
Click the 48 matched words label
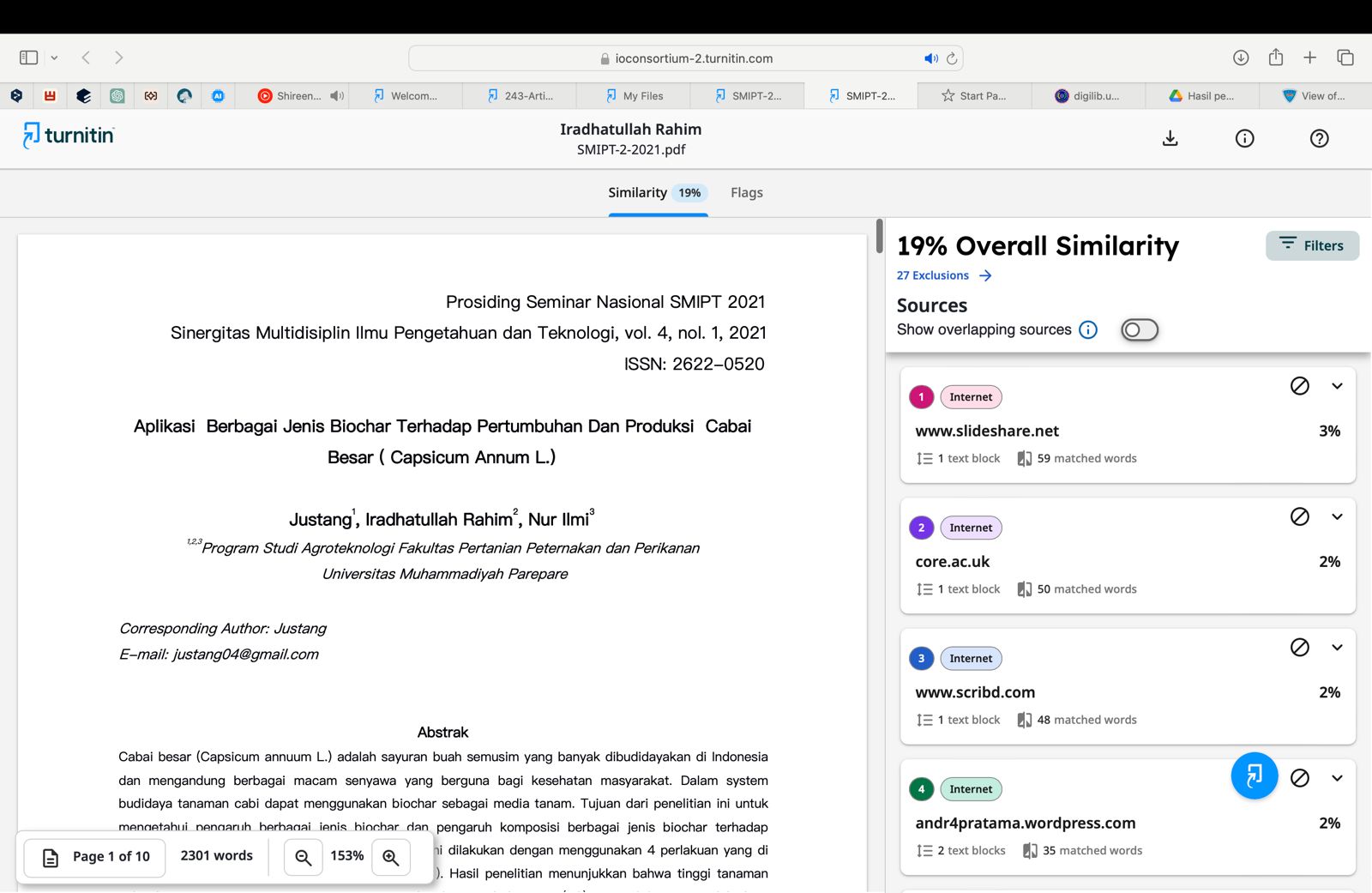(1086, 720)
